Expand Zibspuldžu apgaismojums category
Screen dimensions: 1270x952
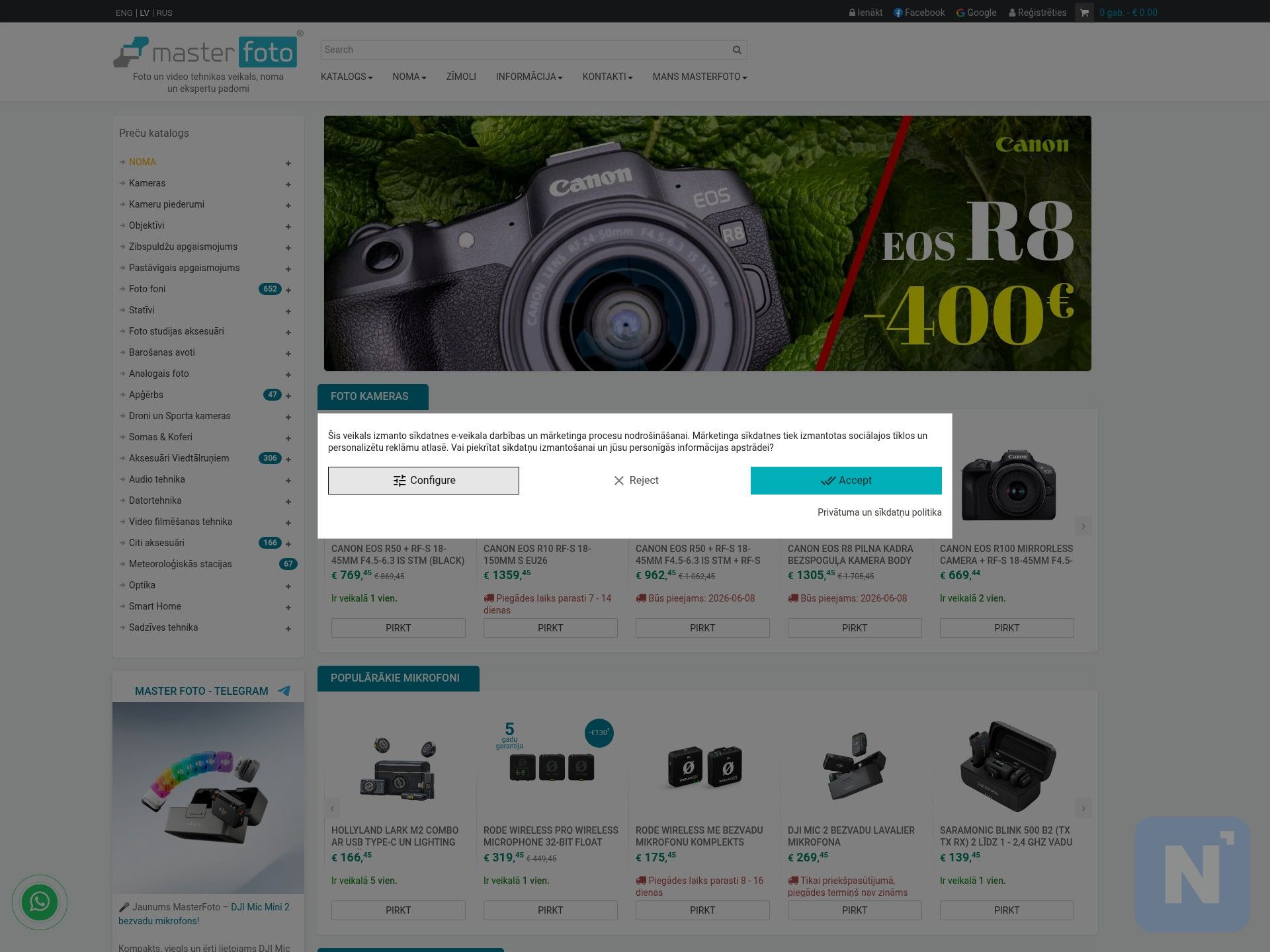(x=288, y=248)
